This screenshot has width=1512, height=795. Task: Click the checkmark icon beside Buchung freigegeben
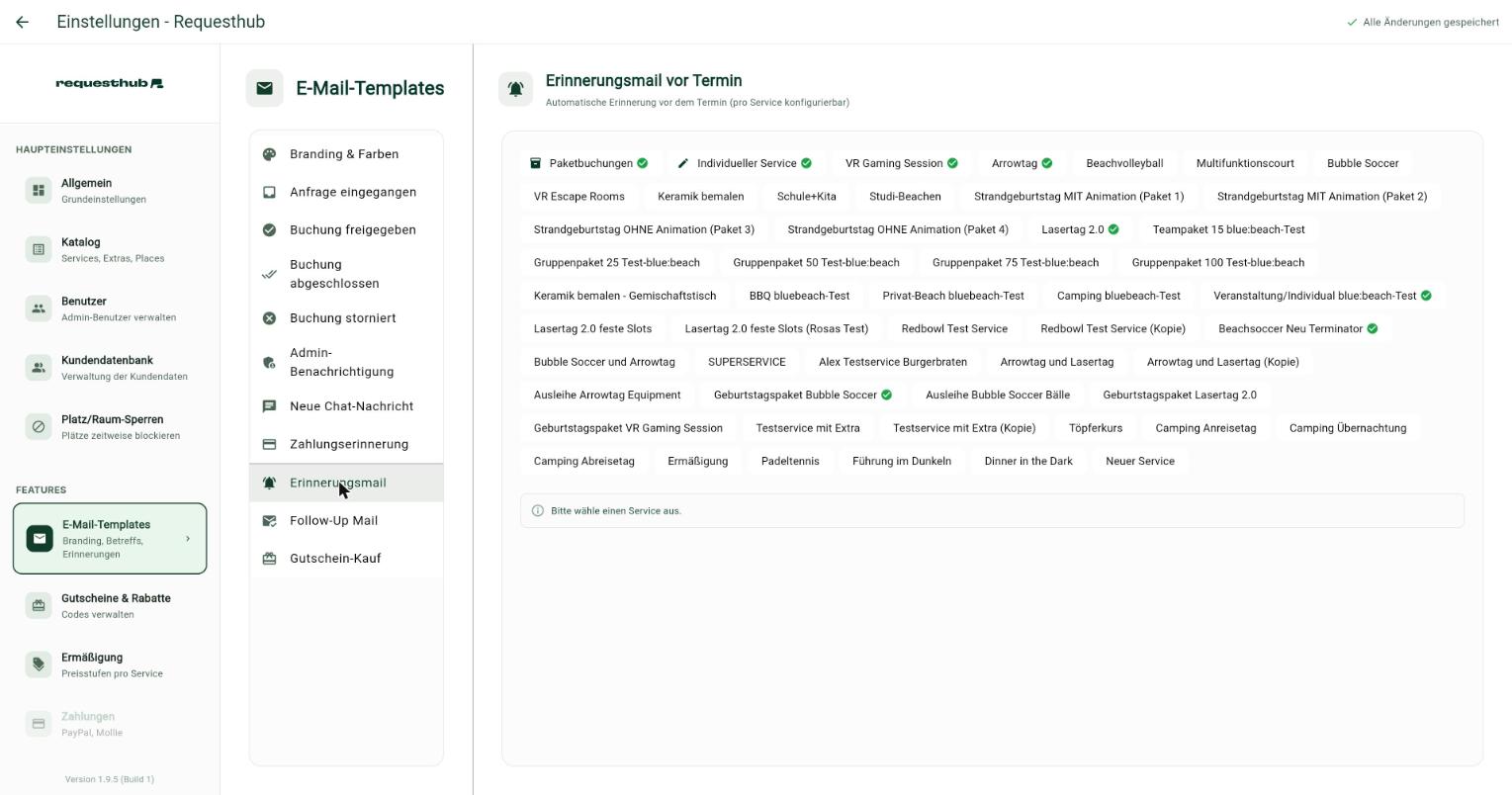click(x=269, y=229)
